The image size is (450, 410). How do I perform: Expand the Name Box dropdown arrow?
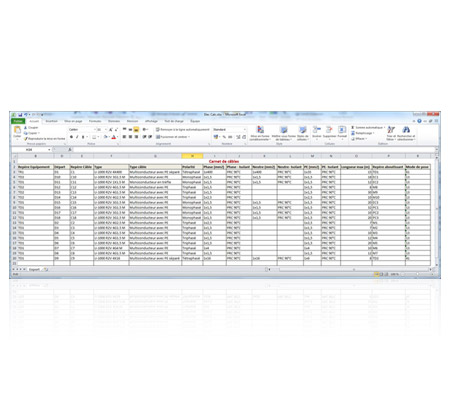[x=49, y=150]
